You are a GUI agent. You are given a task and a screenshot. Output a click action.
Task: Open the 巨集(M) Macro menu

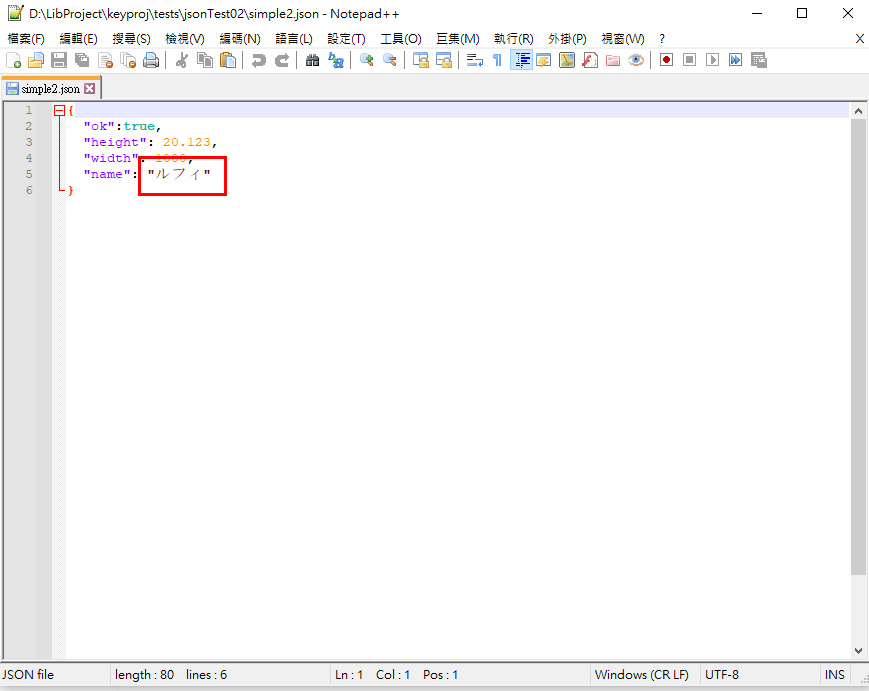(458, 39)
